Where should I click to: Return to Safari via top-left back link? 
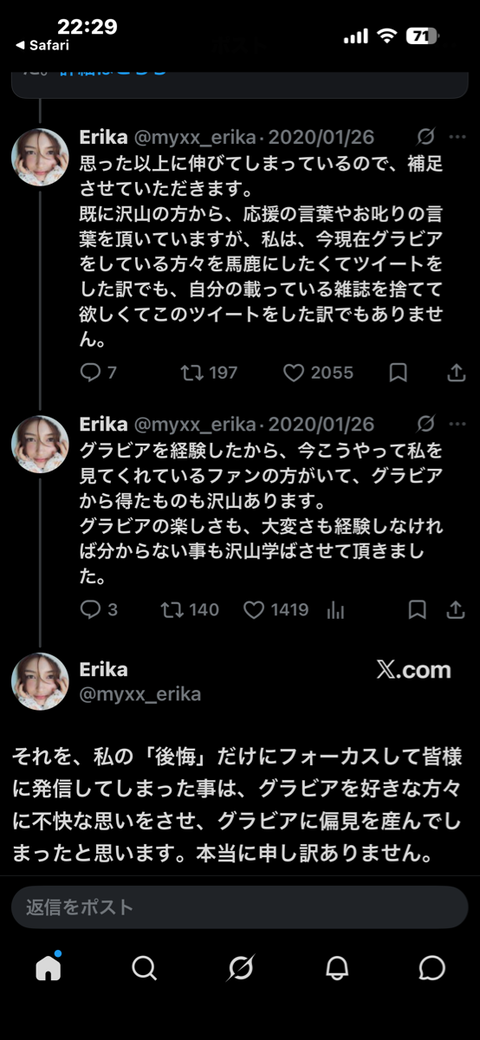tap(42, 45)
